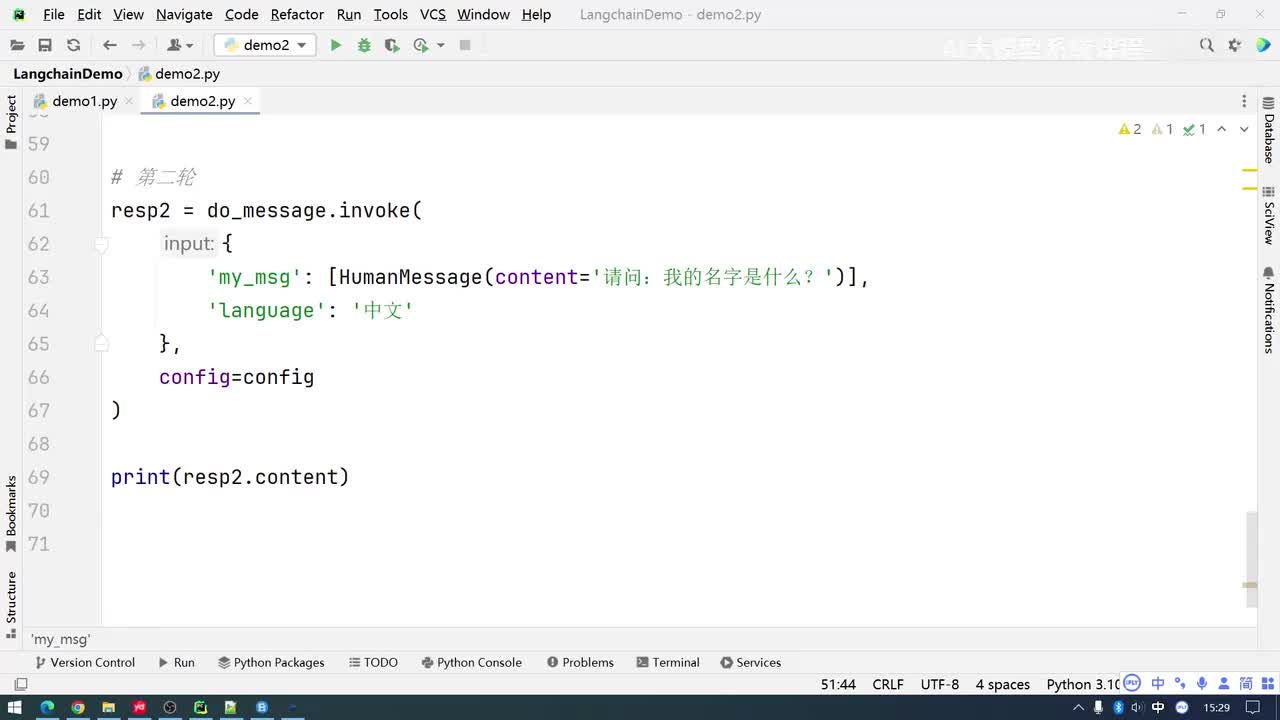Image resolution: width=1280 pixels, height=720 pixels.
Task: Toggle the Terminal tool window
Action: [667, 662]
